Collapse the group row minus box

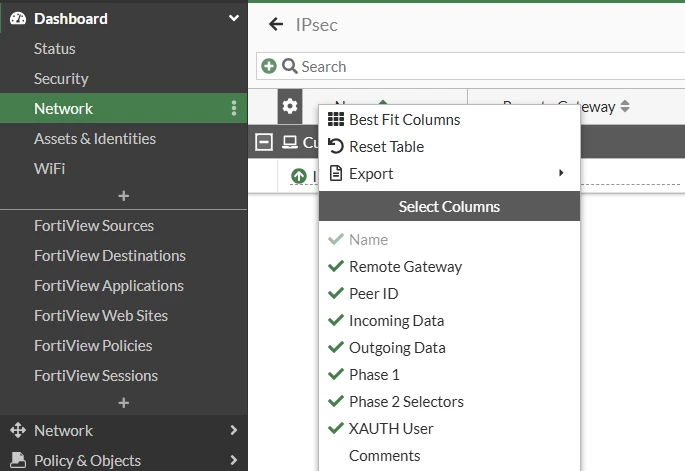[264, 142]
